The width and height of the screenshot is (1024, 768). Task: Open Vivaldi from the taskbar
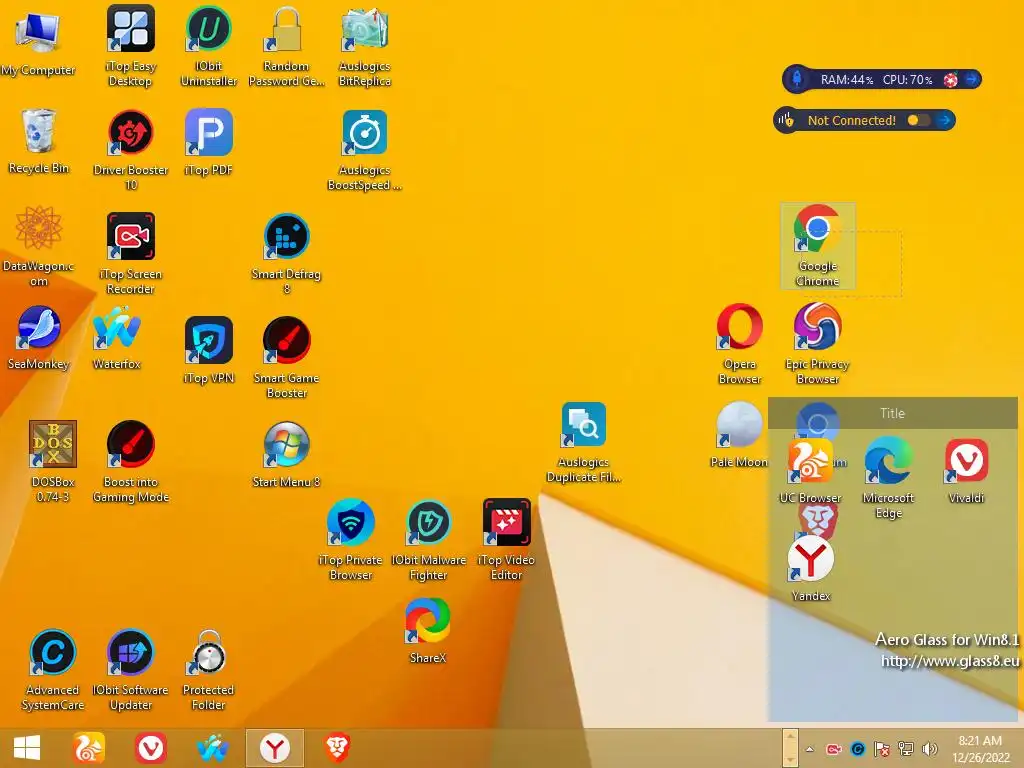tap(151, 748)
